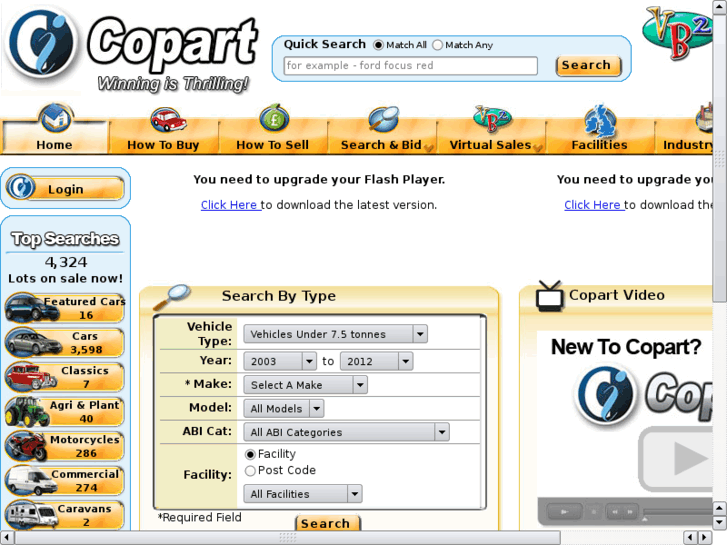Viewport: 727px width, 545px height.
Task: Click the Motorcycles 286 button
Action: point(65,446)
